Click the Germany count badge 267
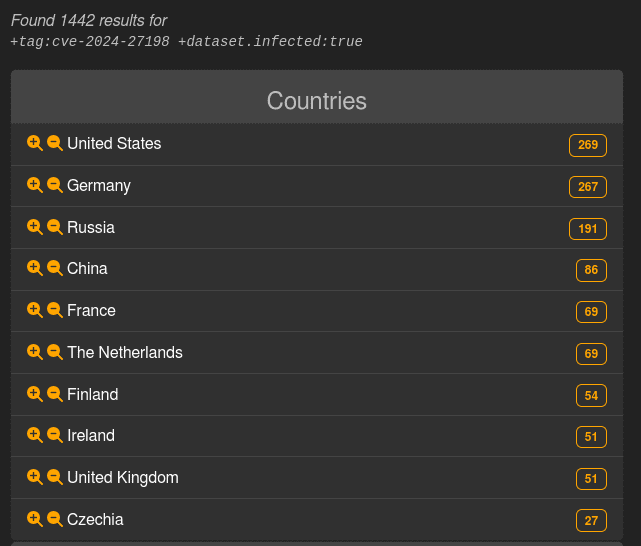This screenshot has height=546, width=641. click(x=587, y=187)
